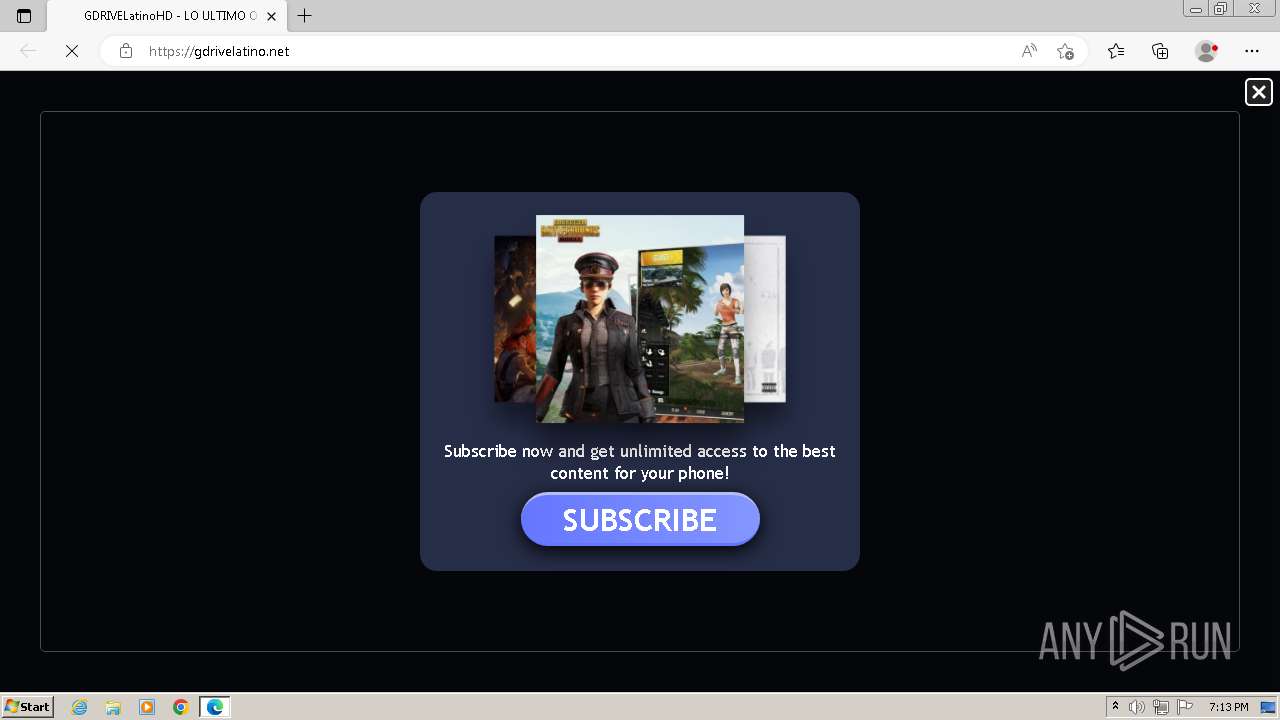
Task: Select the GDRIVELatinoHD tab
Action: [166, 16]
